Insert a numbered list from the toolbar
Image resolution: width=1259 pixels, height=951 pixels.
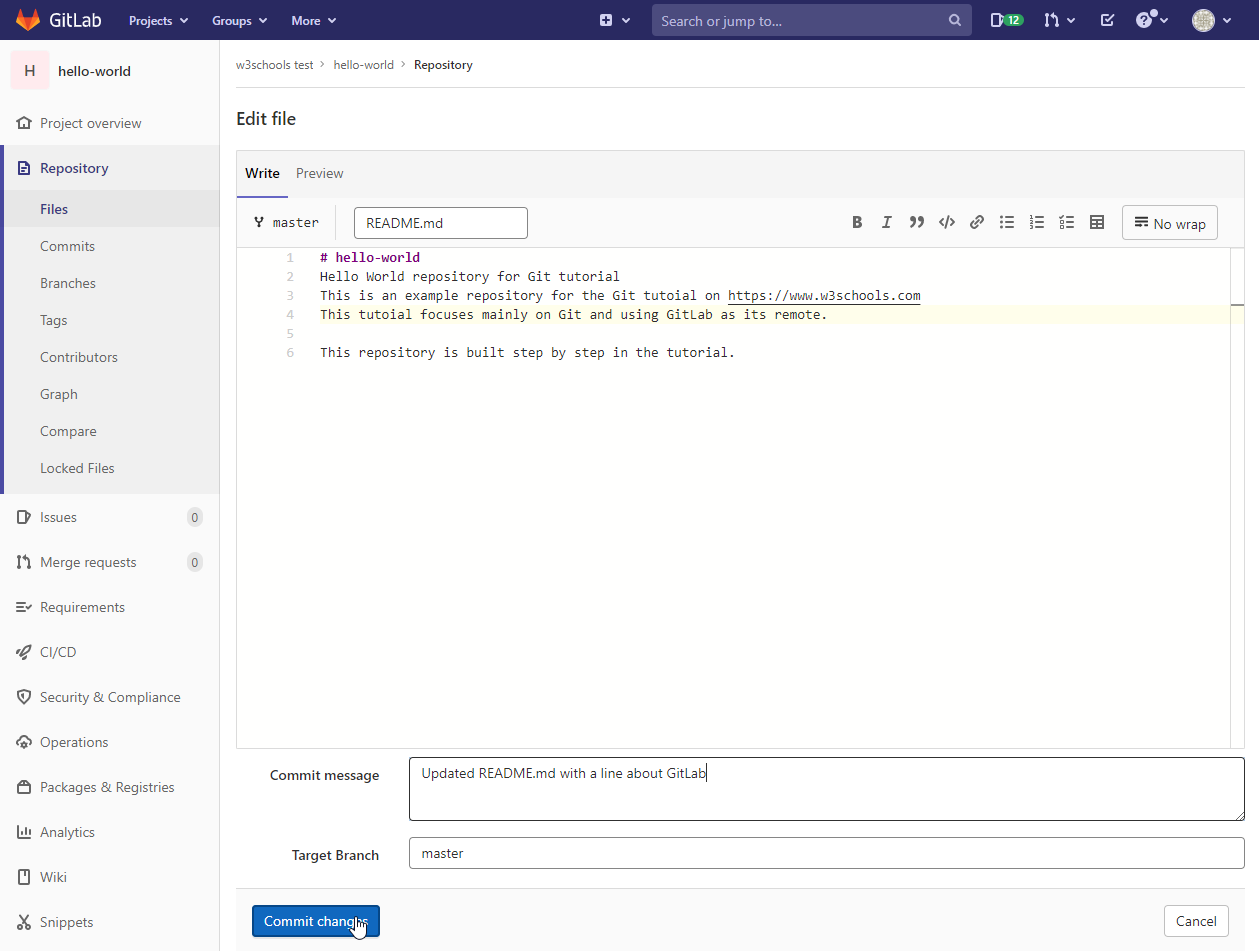click(1037, 223)
